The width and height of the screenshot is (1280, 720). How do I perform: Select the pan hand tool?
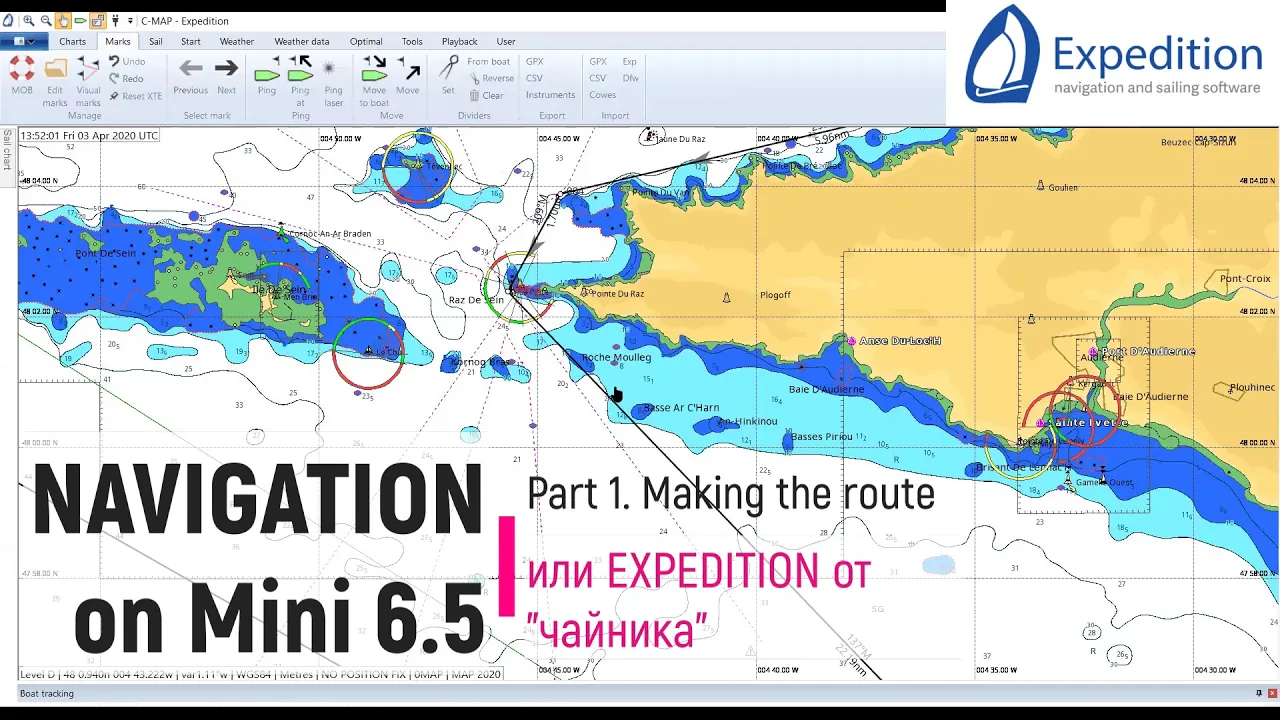click(63, 20)
